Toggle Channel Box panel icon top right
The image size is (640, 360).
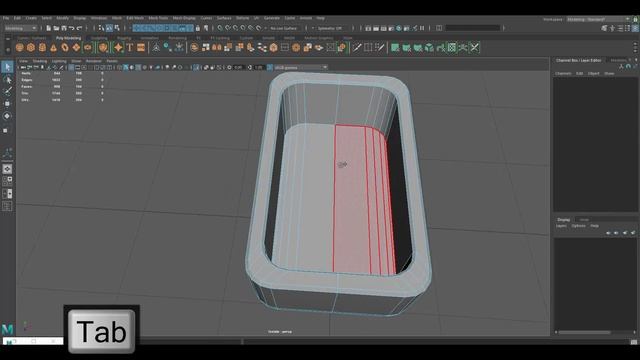click(635, 28)
